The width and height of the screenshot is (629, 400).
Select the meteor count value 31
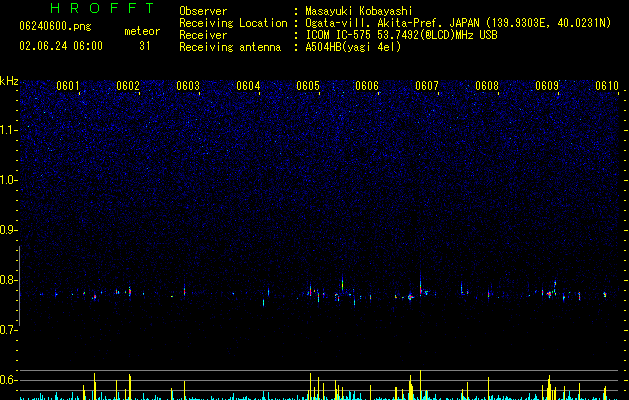tap(144, 46)
